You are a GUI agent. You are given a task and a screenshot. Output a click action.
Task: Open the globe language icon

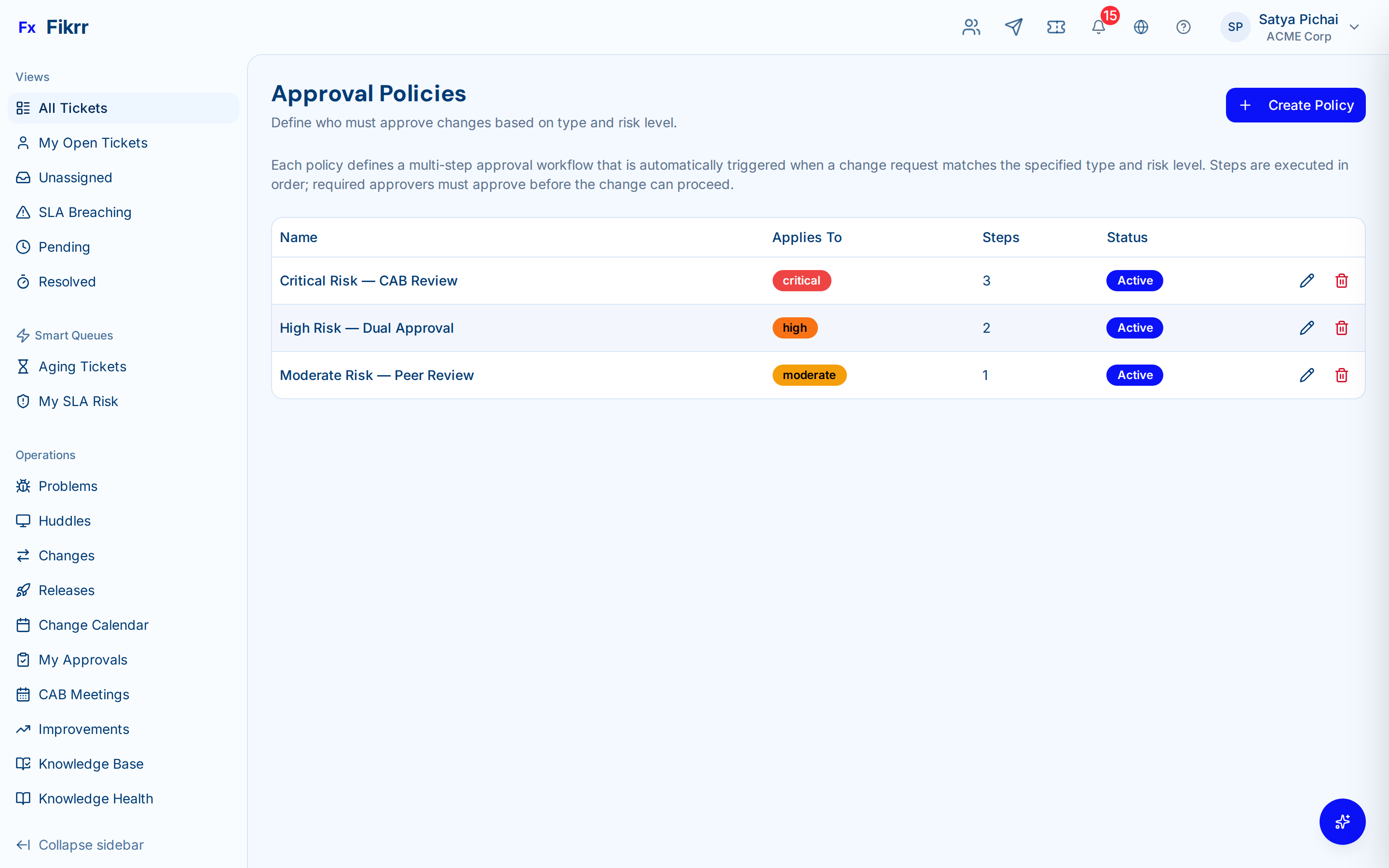click(x=1141, y=27)
